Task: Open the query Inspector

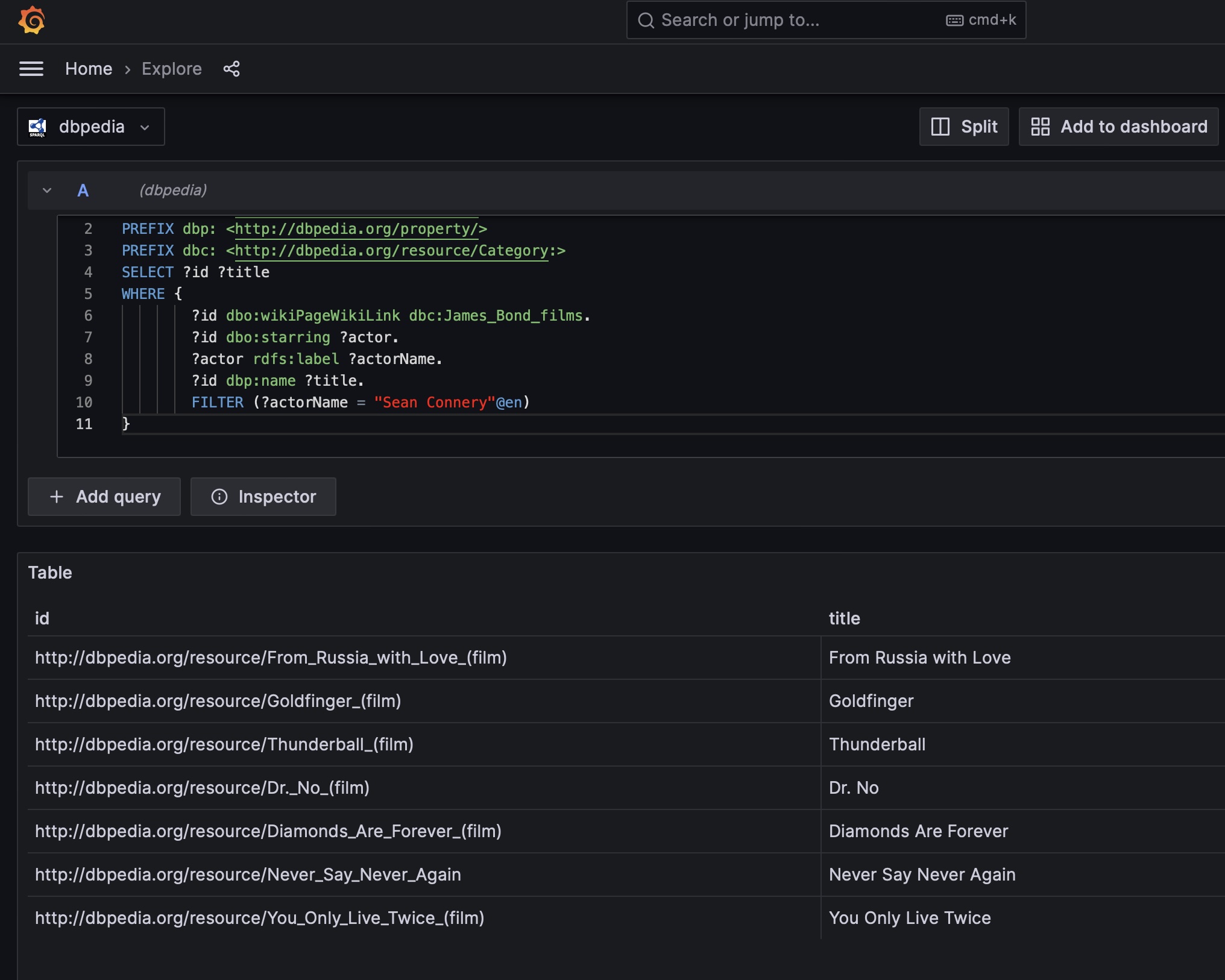Action: click(263, 497)
